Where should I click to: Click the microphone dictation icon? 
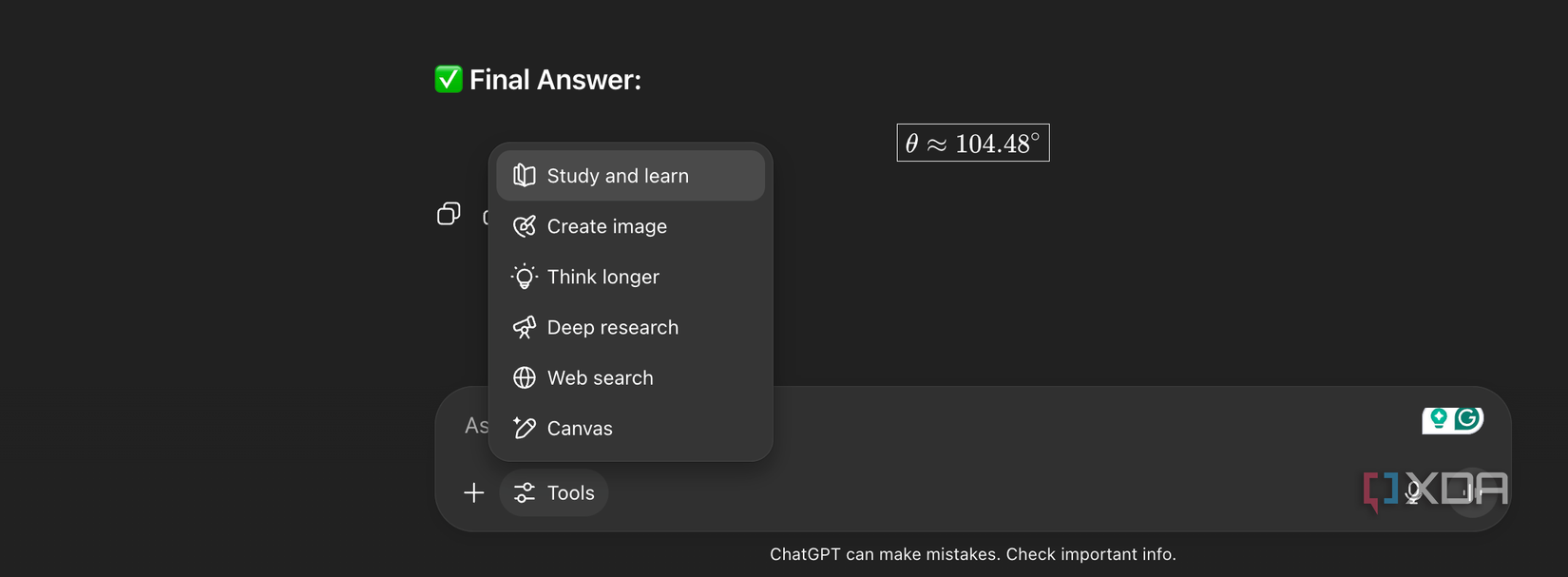click(x=1413, y=491)
